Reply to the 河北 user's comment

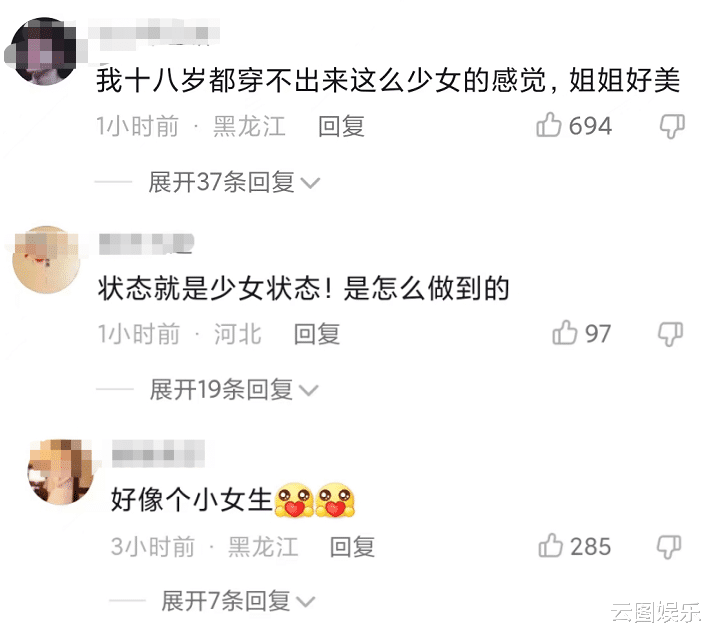[317, 334]
